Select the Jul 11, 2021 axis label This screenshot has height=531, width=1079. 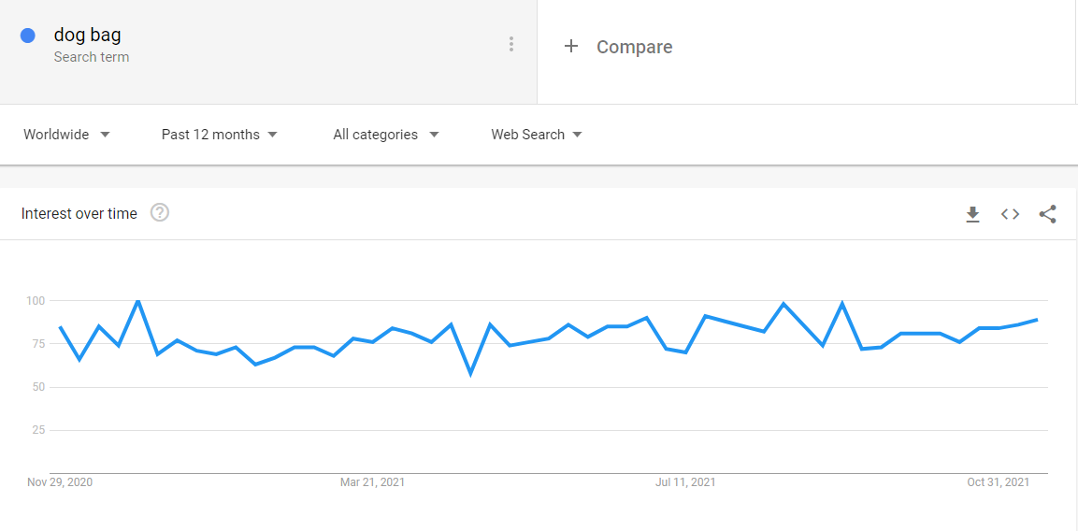pyautogui.click(x=685, y=482)
